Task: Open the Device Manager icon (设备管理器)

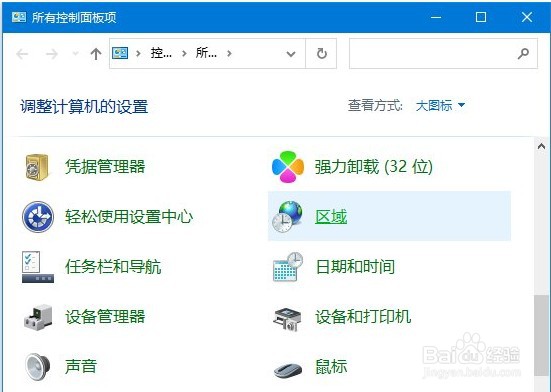Action: click(38, 317)
